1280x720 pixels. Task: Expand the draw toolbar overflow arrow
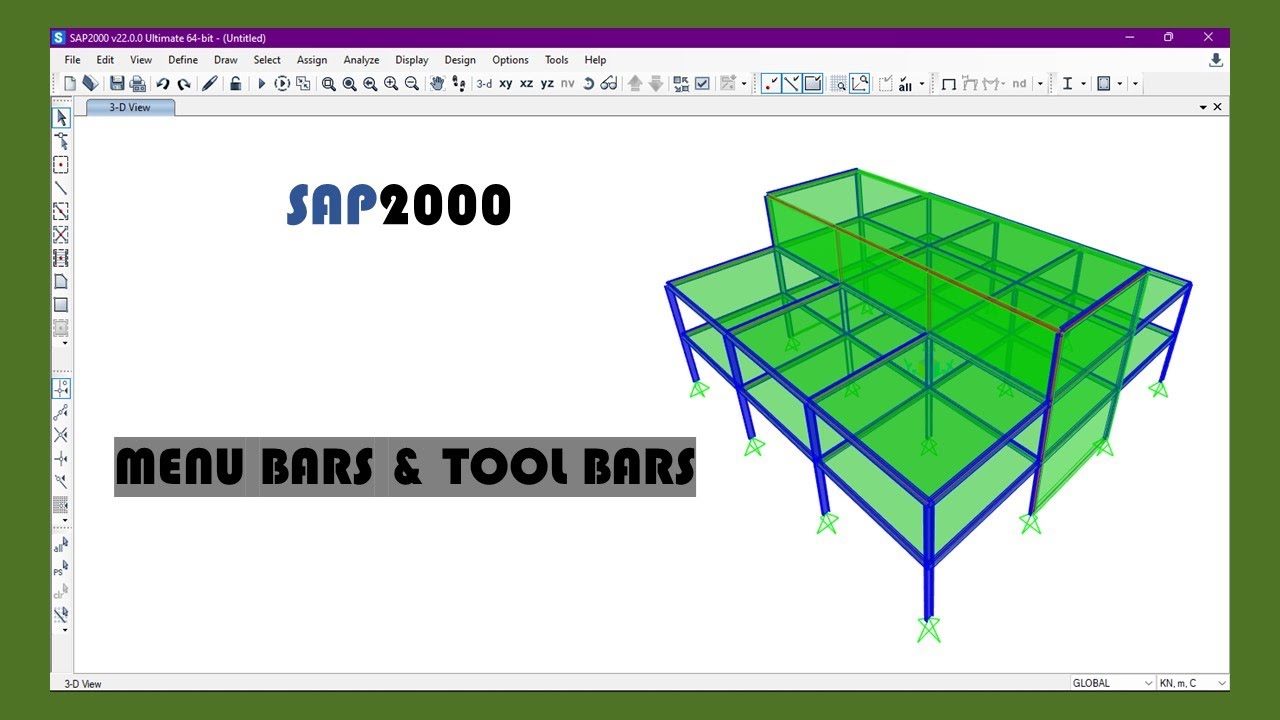(x=65, y=343)
